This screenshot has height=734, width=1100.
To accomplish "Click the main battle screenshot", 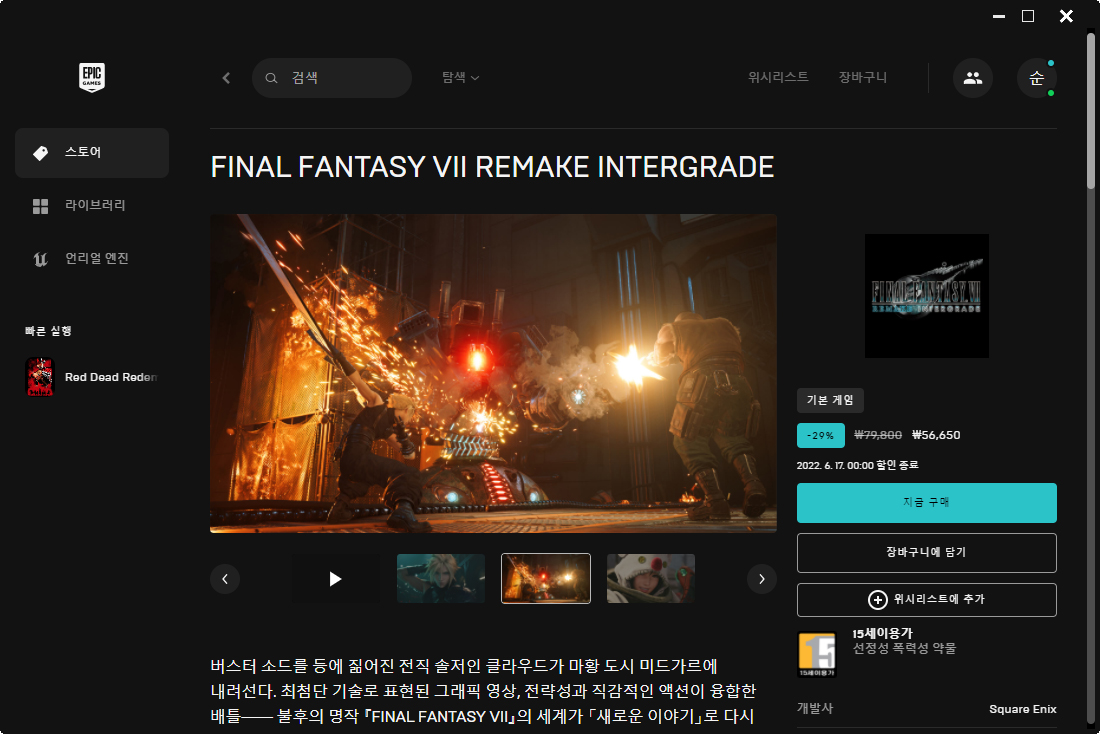I will point(493,373).
